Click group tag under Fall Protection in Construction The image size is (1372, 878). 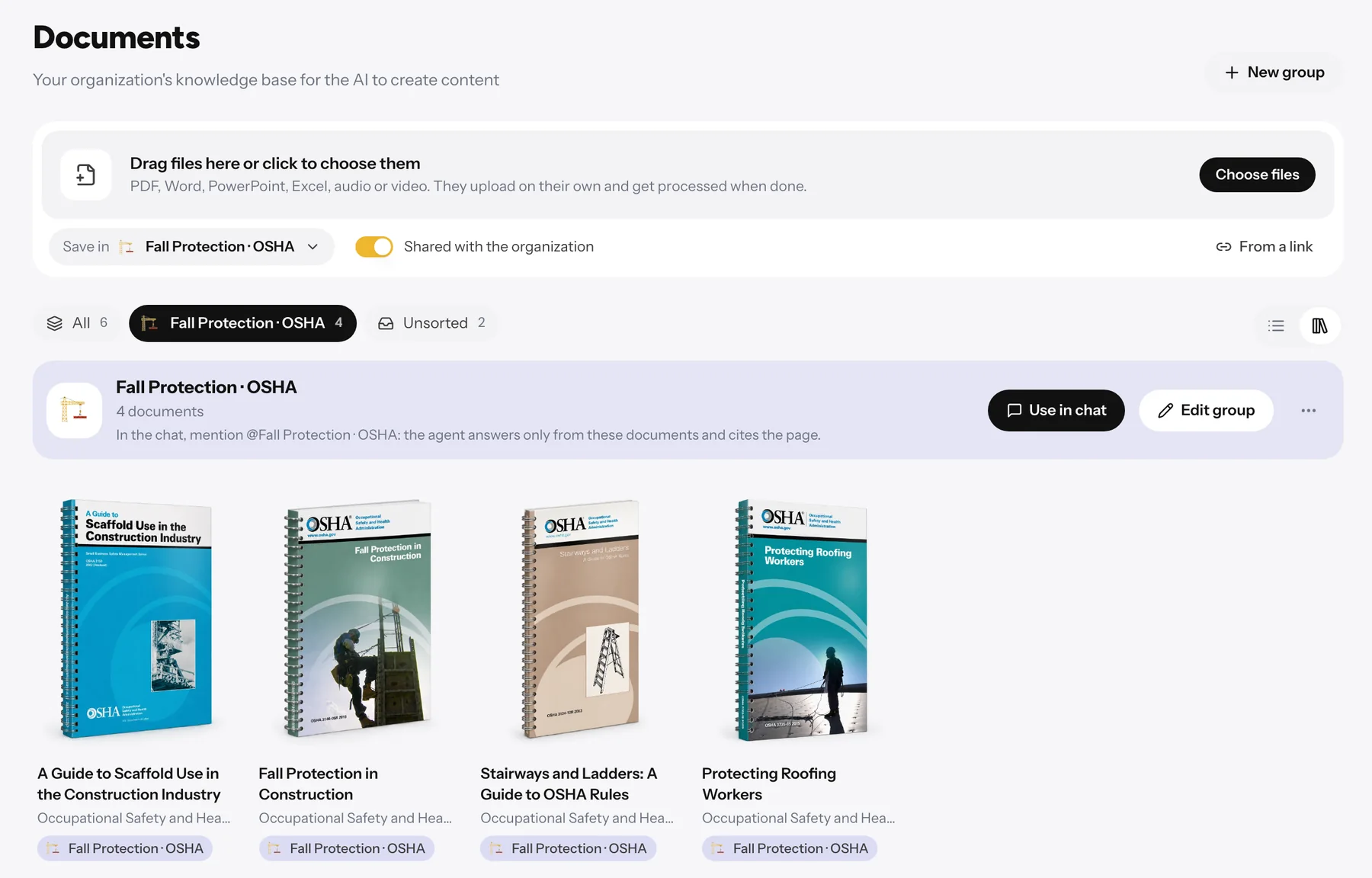tap(347, 848)
